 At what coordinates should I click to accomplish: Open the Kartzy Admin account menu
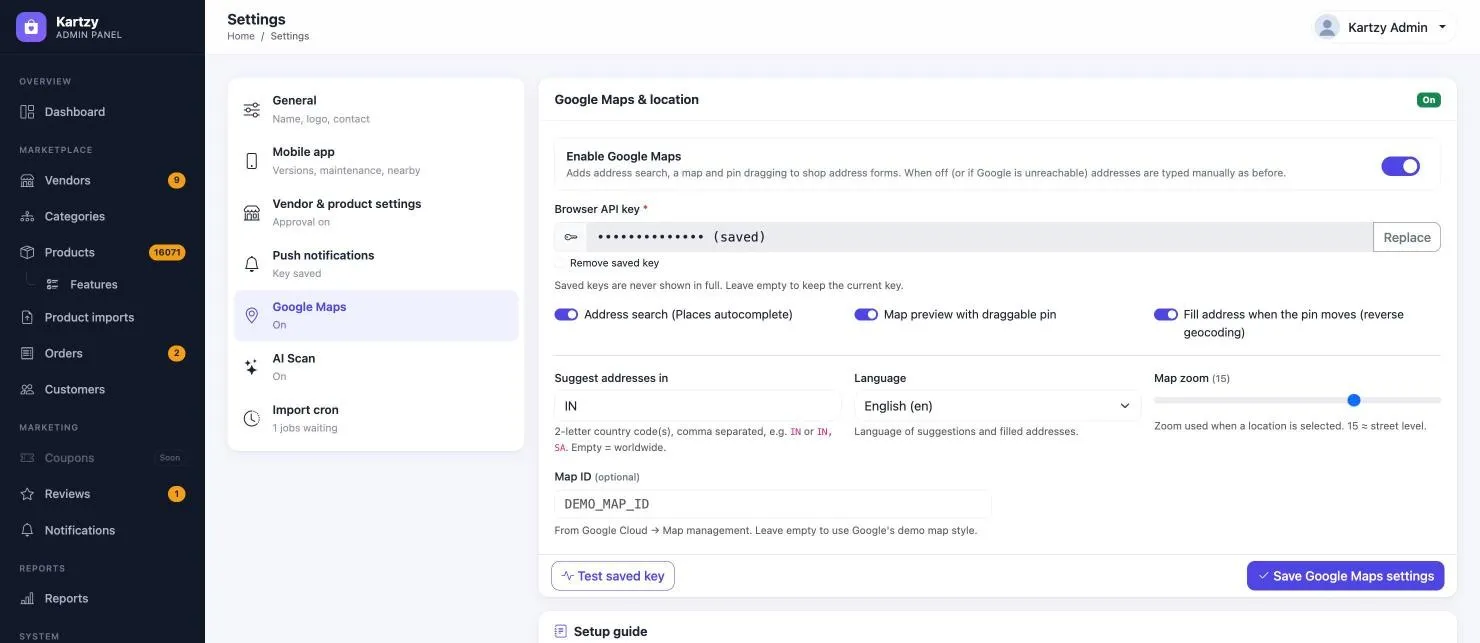coord(1384,27)
